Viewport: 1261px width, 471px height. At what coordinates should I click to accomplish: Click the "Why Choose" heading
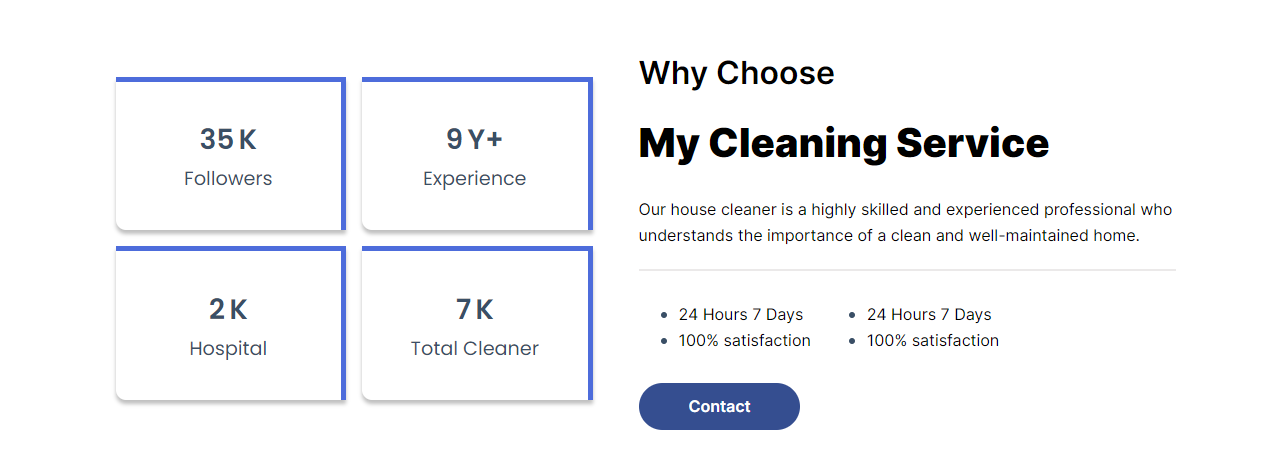(x=736, y=73)
